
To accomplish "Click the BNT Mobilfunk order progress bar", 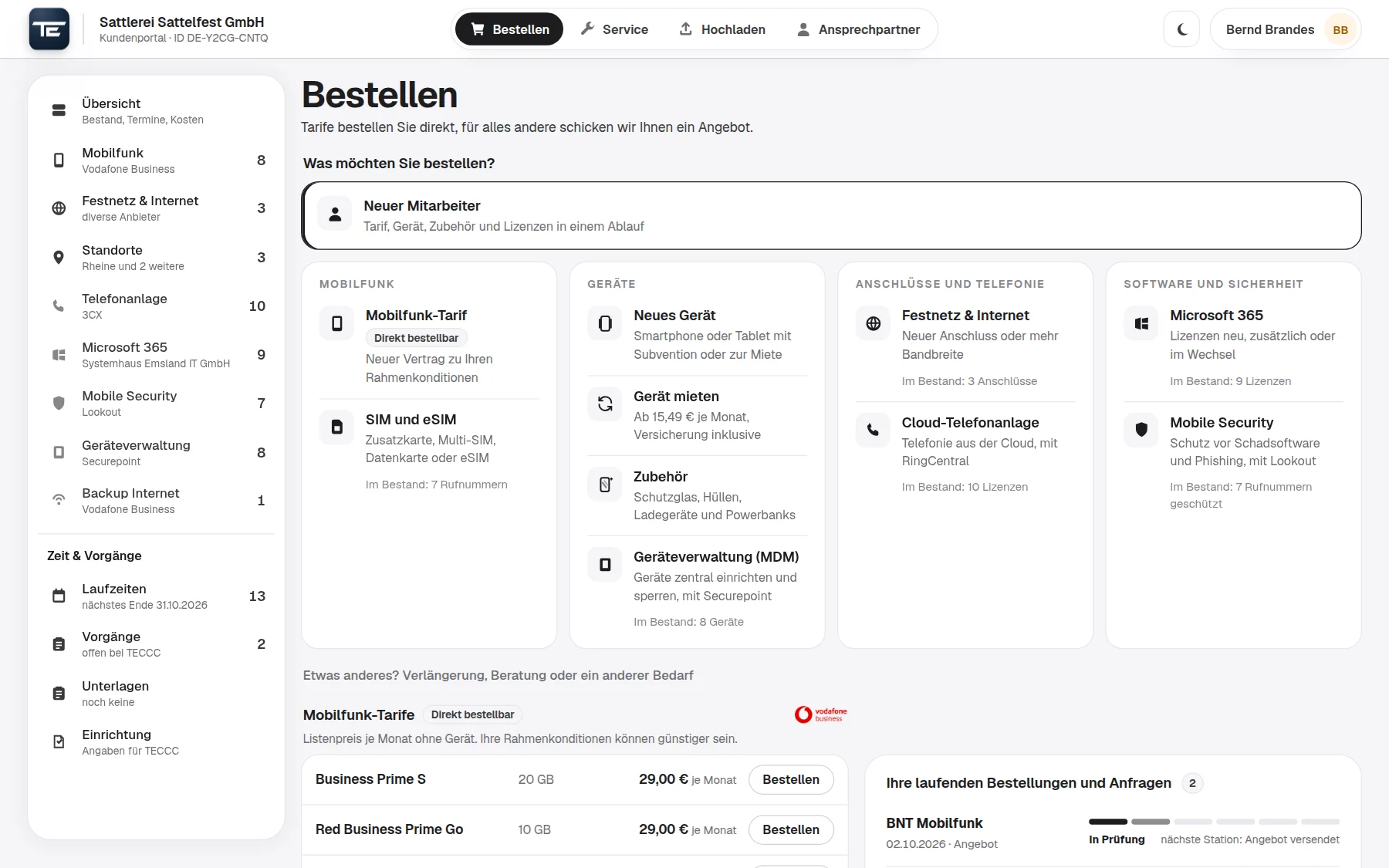I will tap(1214, 822).
